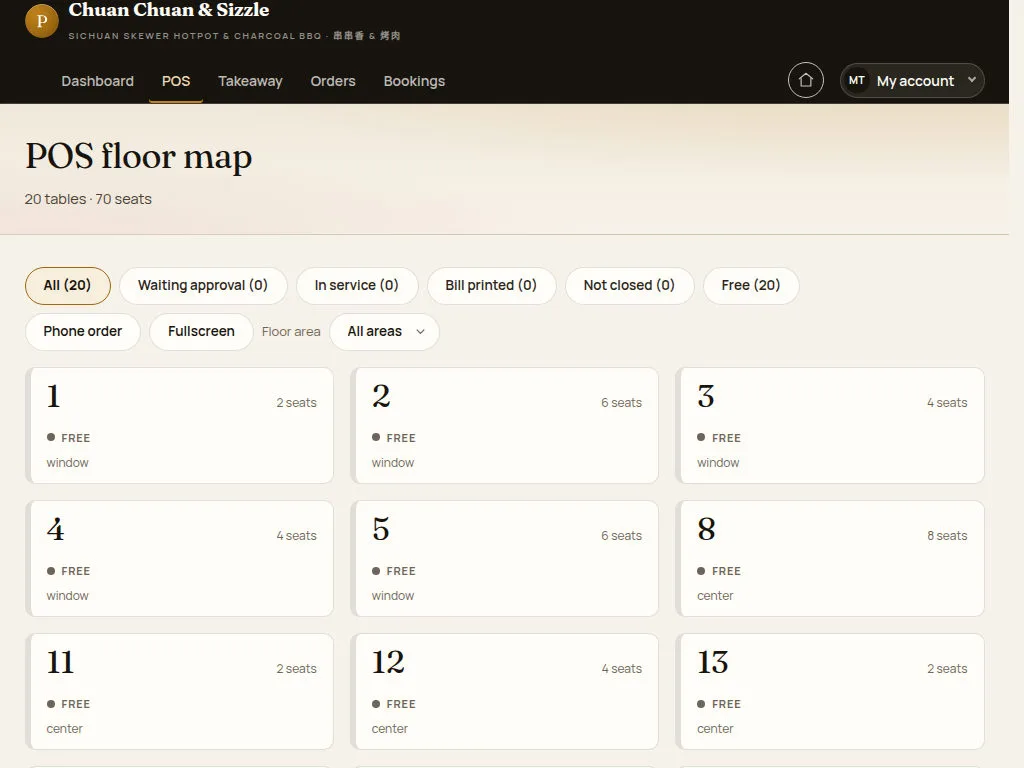Viewport: 1024px width, 768px height.
Task: Select table 4 window card
Action: coord(180,558)
